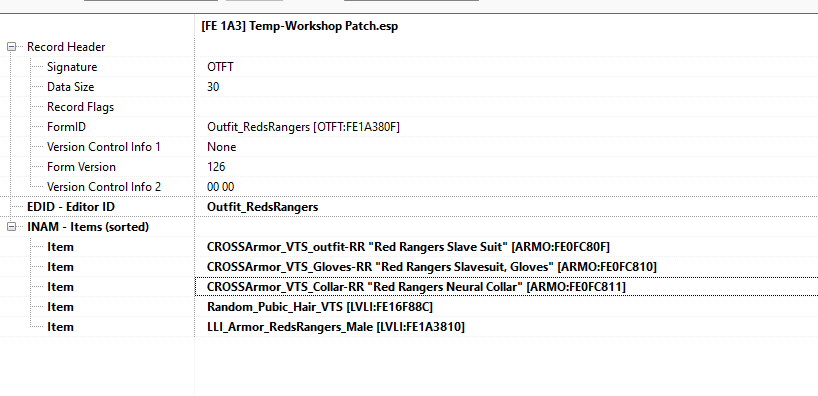Select Random_Pubic_Hair_VTS [LVLI:FE16F88C] item value
818x396 pixels.
coord(320,307)
